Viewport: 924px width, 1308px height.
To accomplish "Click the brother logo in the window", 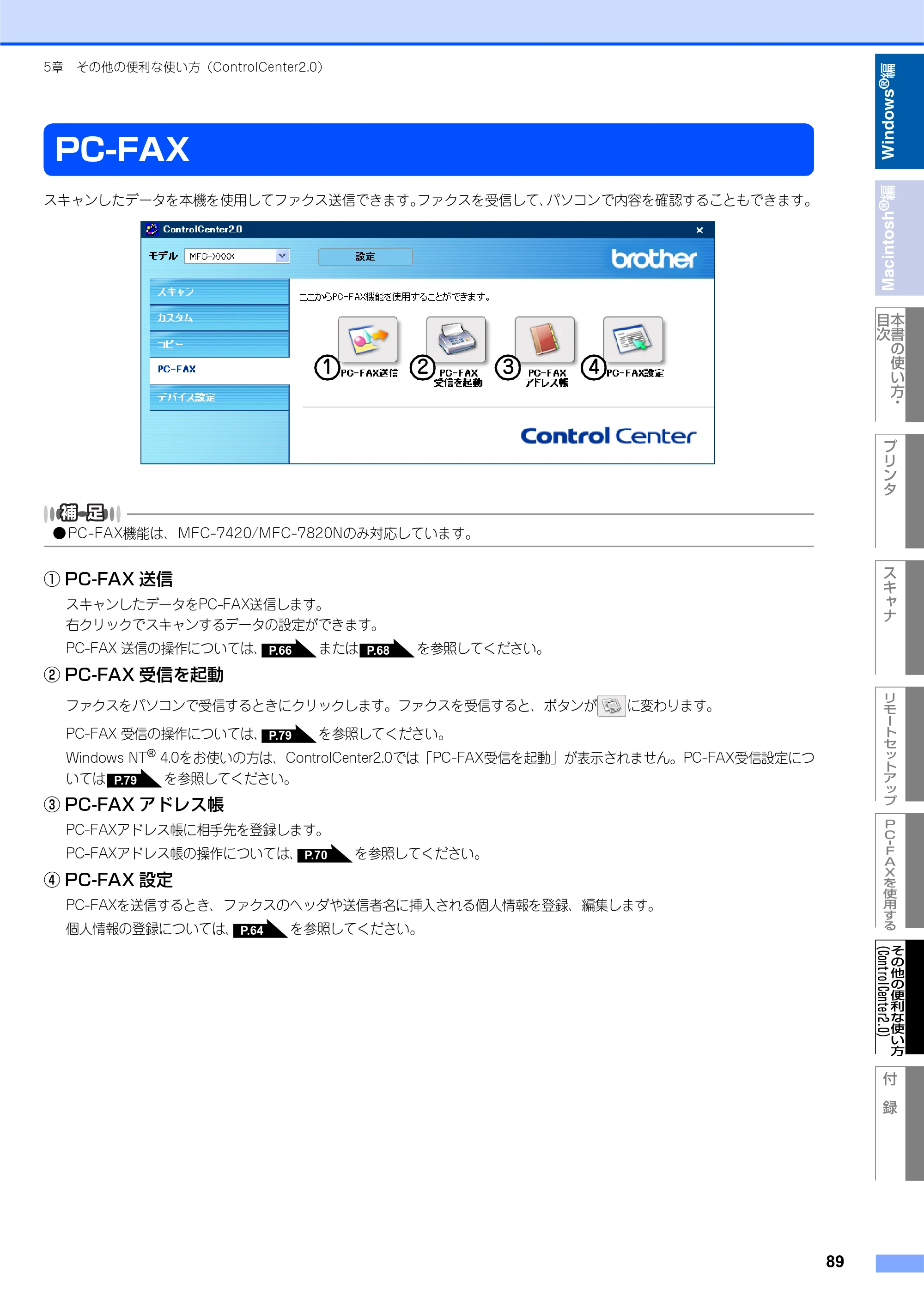I will (653, 259).
